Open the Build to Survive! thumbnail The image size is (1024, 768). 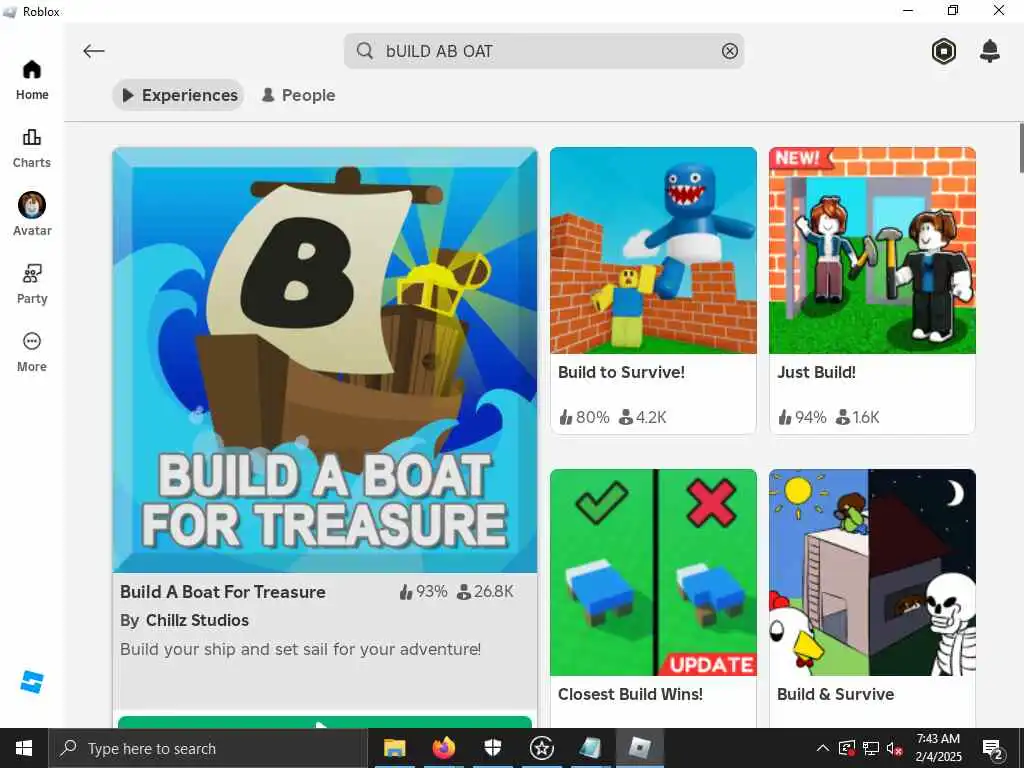point(653,251)
